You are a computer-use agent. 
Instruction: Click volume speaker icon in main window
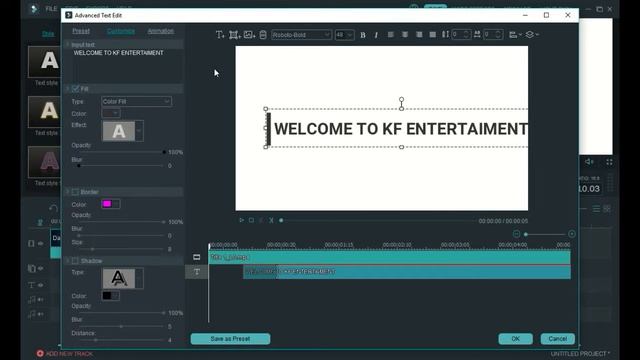coord(589,162)
